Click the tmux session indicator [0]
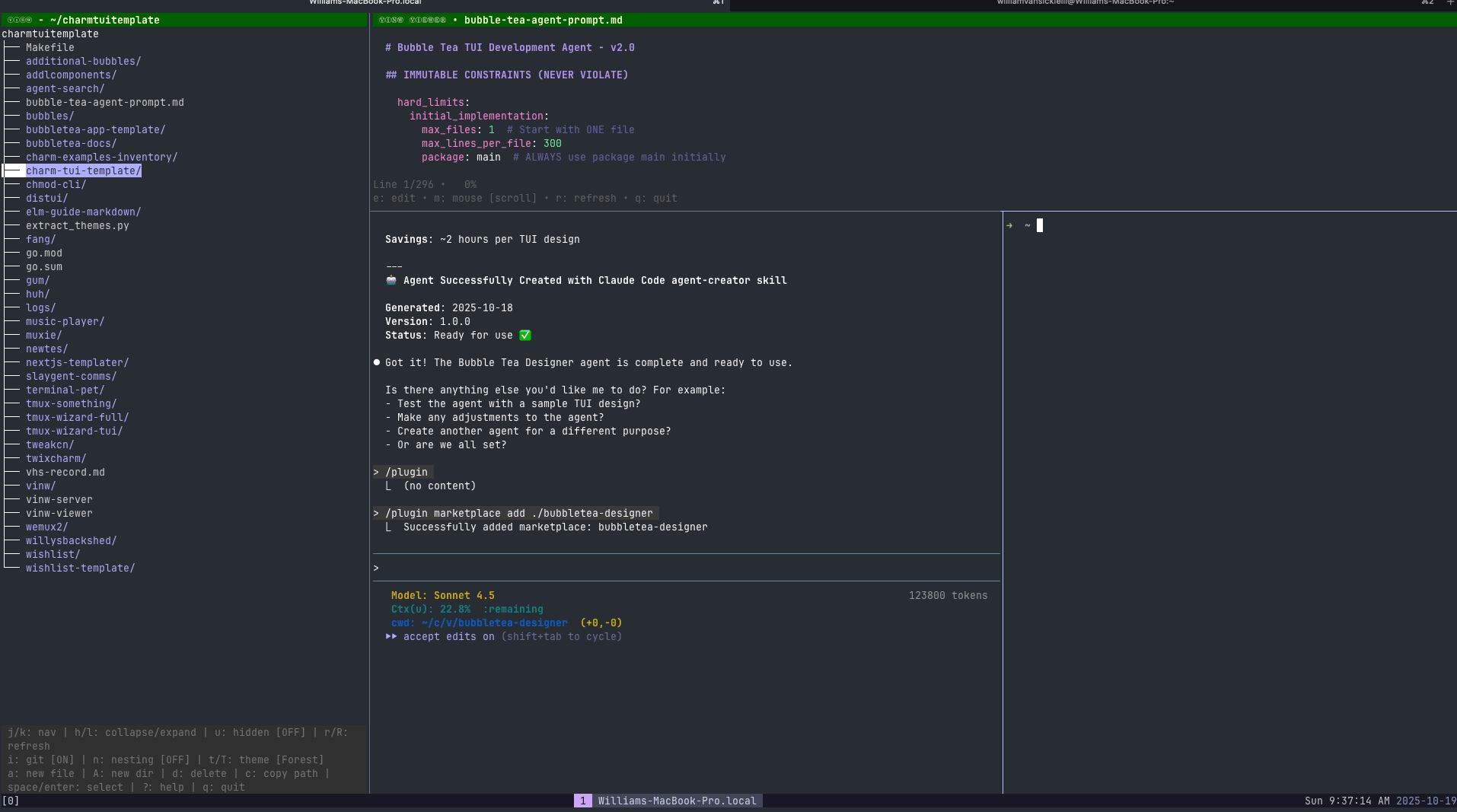Image resolution: width=1457 pixels, height=812 pixels. [11, 801]
